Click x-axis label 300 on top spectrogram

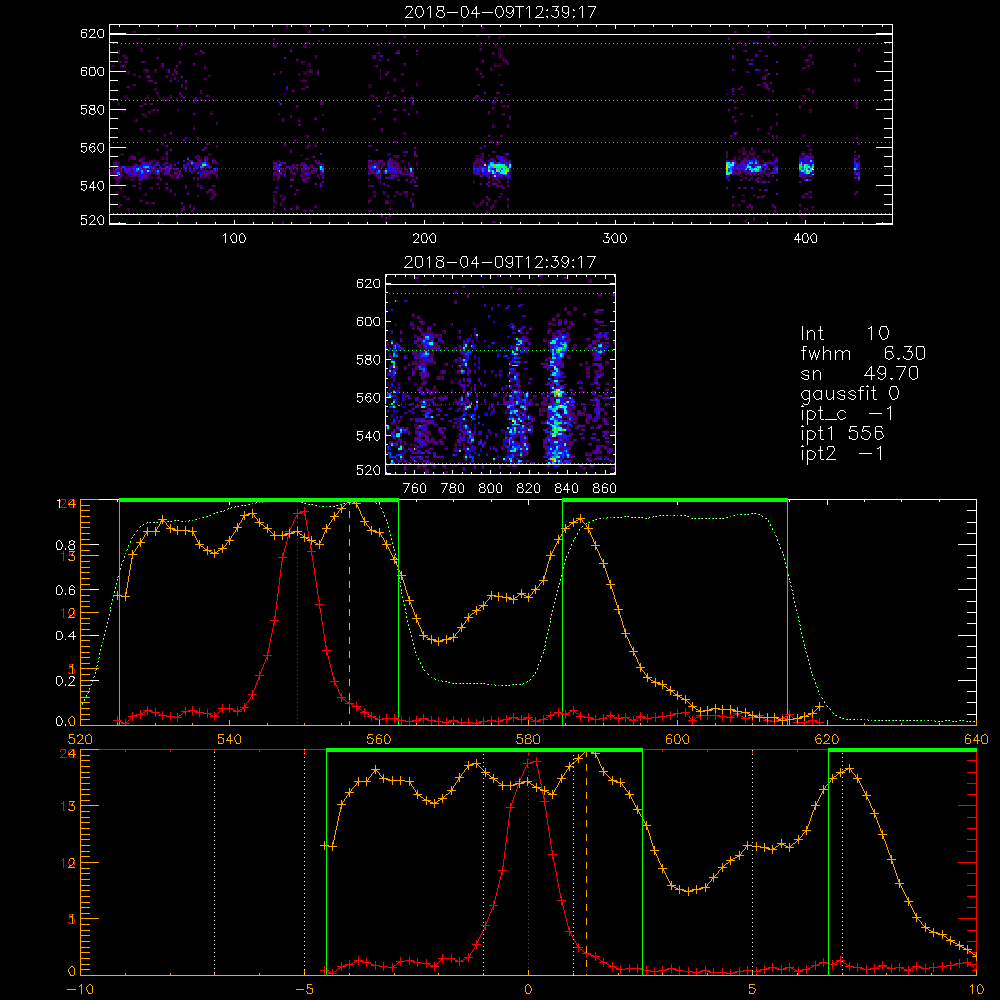tap(615, 239)
